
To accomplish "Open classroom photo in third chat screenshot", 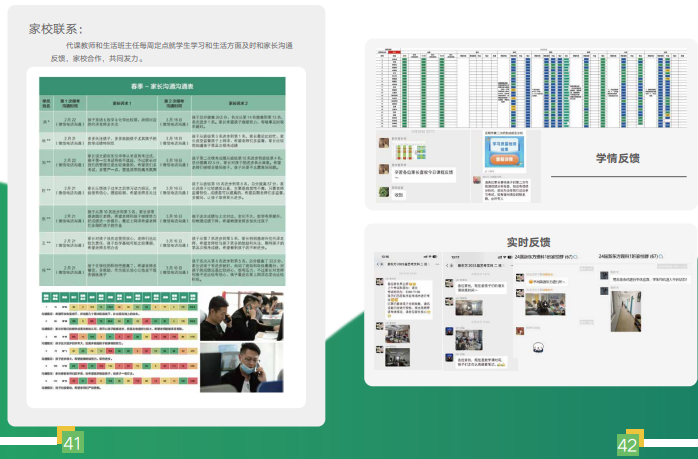I will click(545, 304).
